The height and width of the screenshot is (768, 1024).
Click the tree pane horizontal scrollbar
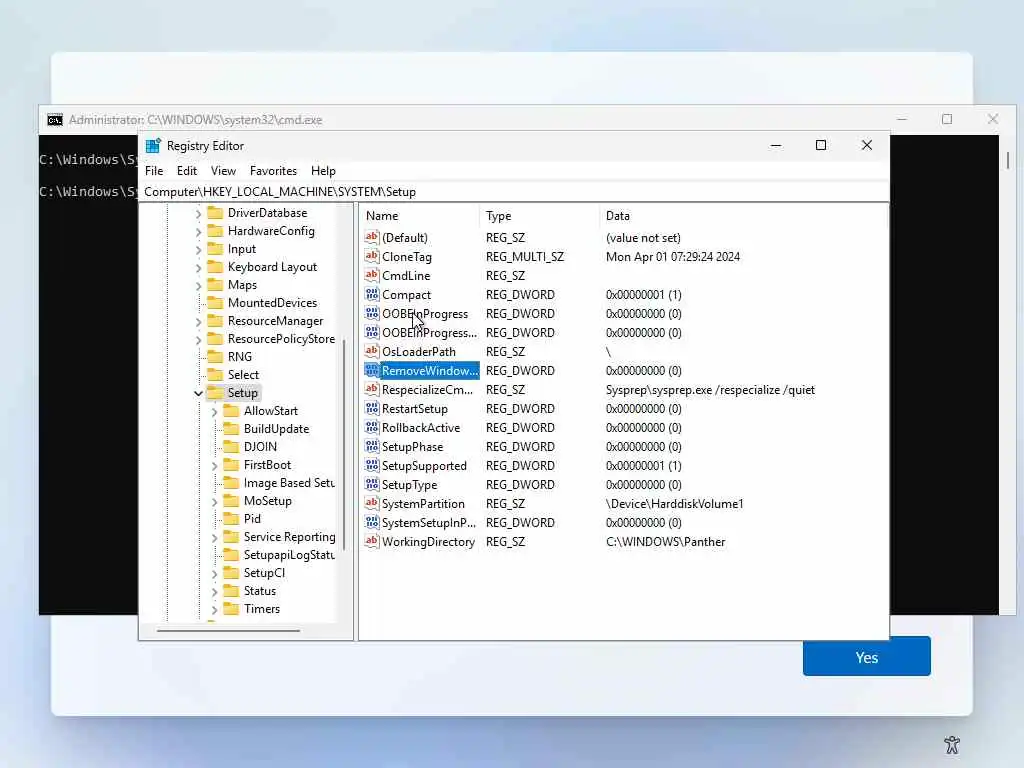pyautogui.click(x=229, y=631)
